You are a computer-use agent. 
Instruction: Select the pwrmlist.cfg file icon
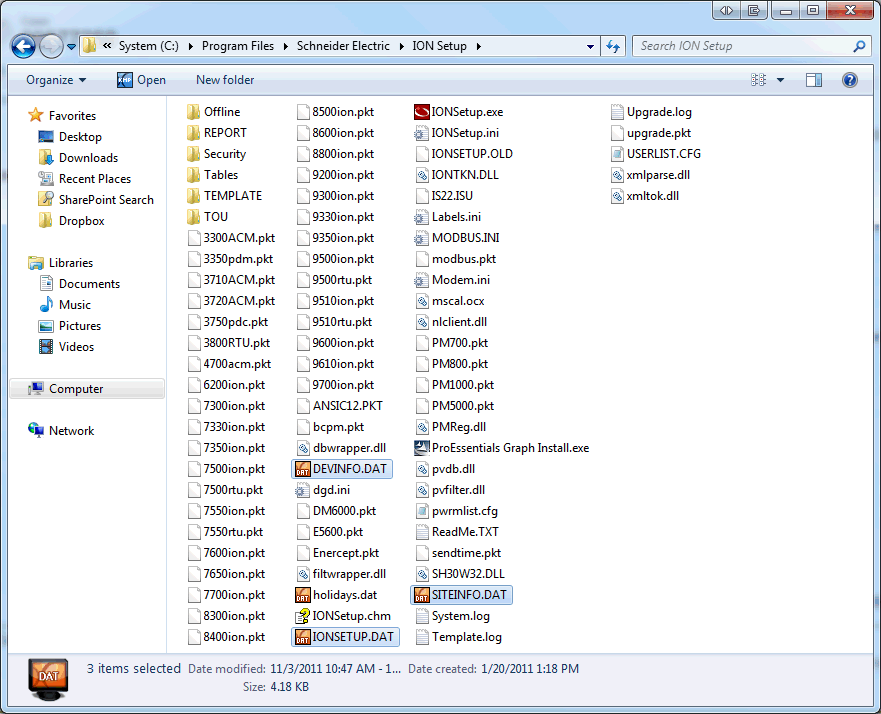pos(421,511)
